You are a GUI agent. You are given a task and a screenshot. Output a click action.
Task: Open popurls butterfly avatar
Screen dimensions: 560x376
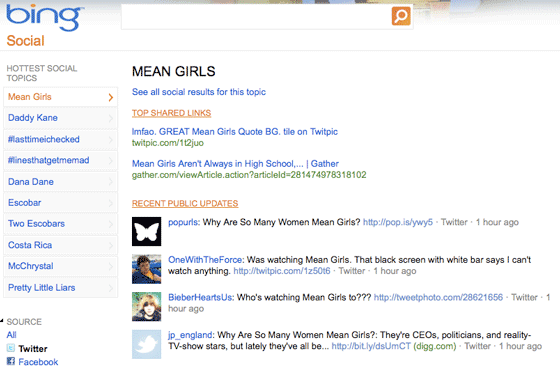click(x=146, y=231)
